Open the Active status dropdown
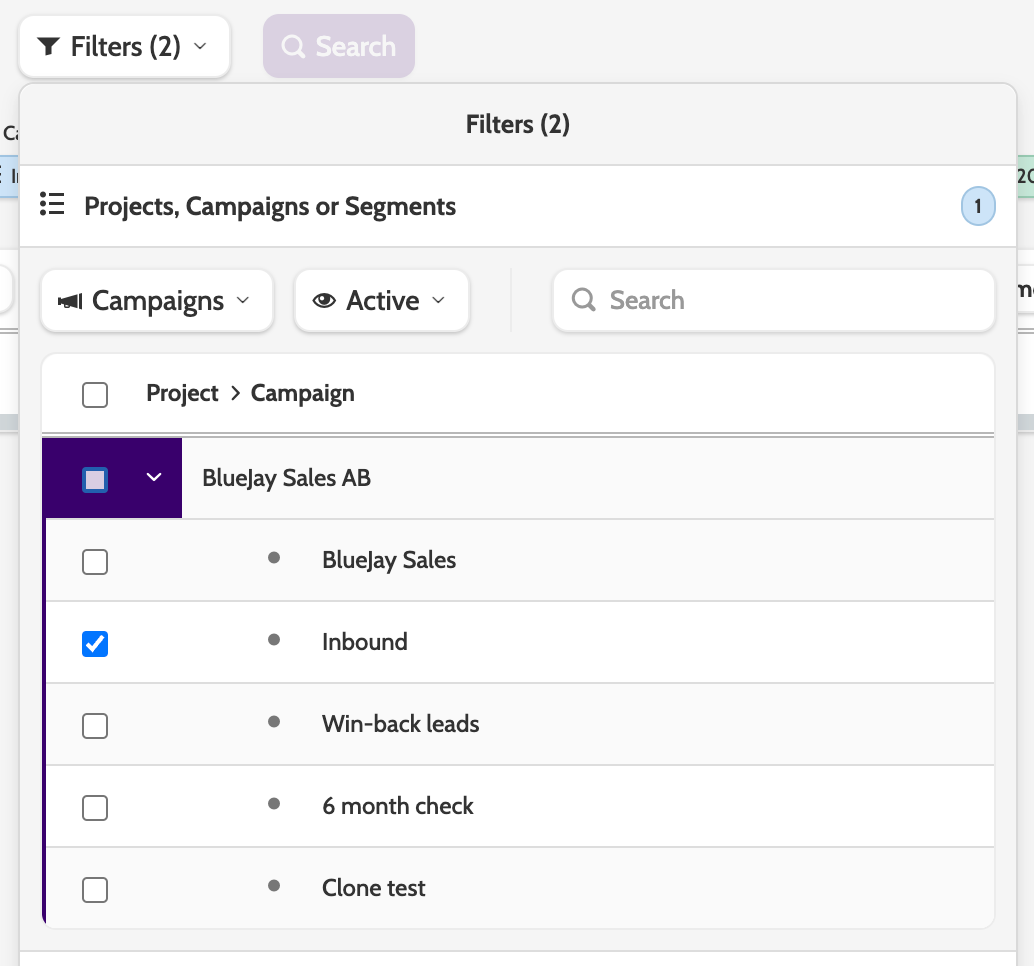1034x966 pixels. (382, 301)
